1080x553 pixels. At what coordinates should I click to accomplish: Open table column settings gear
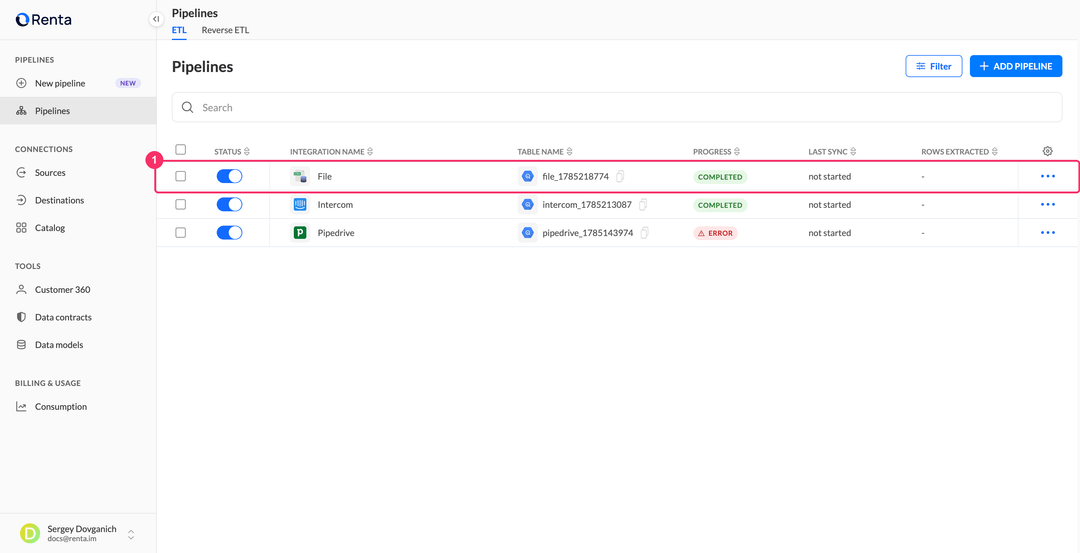pos(1048,151)
